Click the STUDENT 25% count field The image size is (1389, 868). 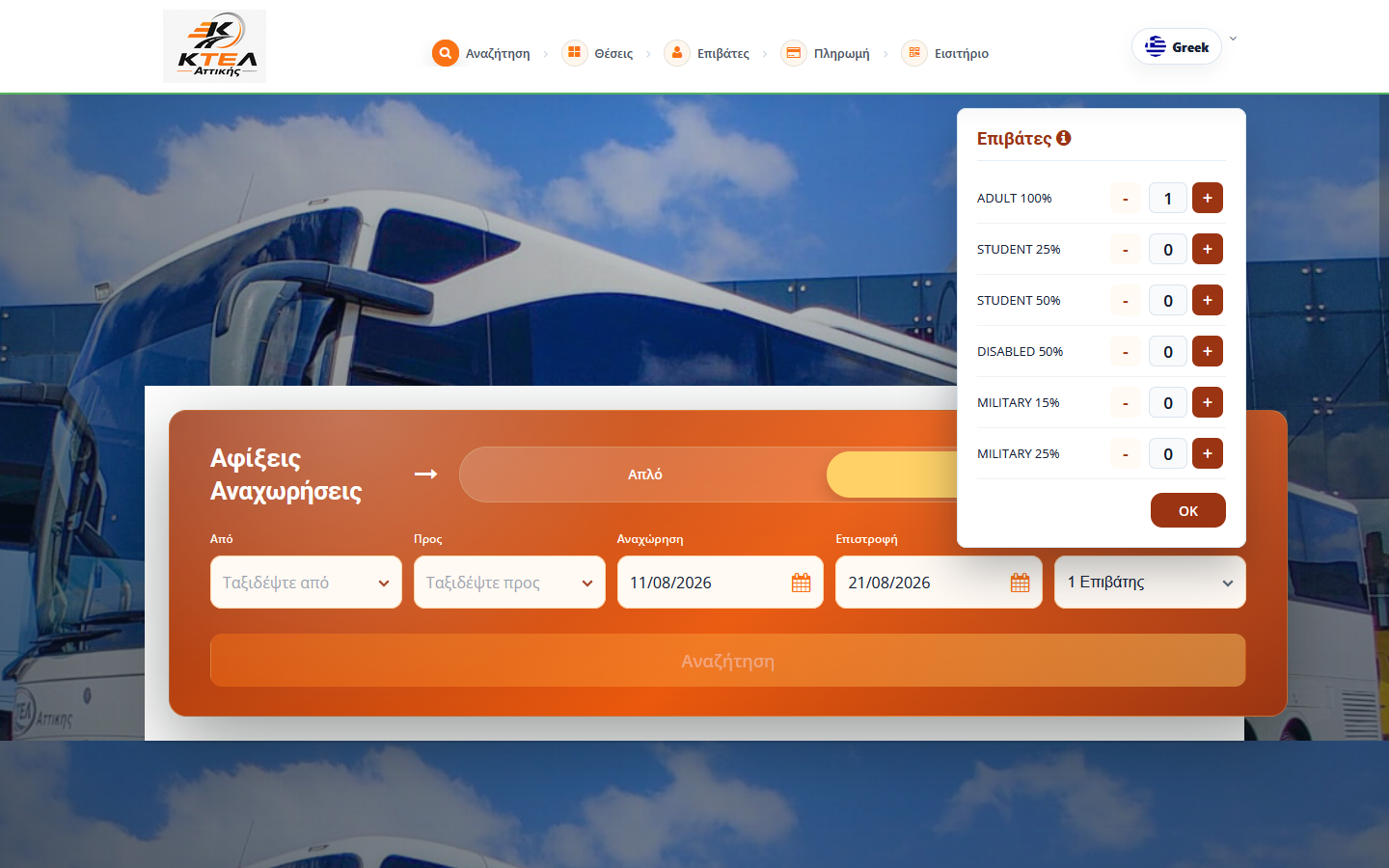pos(1168,249)
